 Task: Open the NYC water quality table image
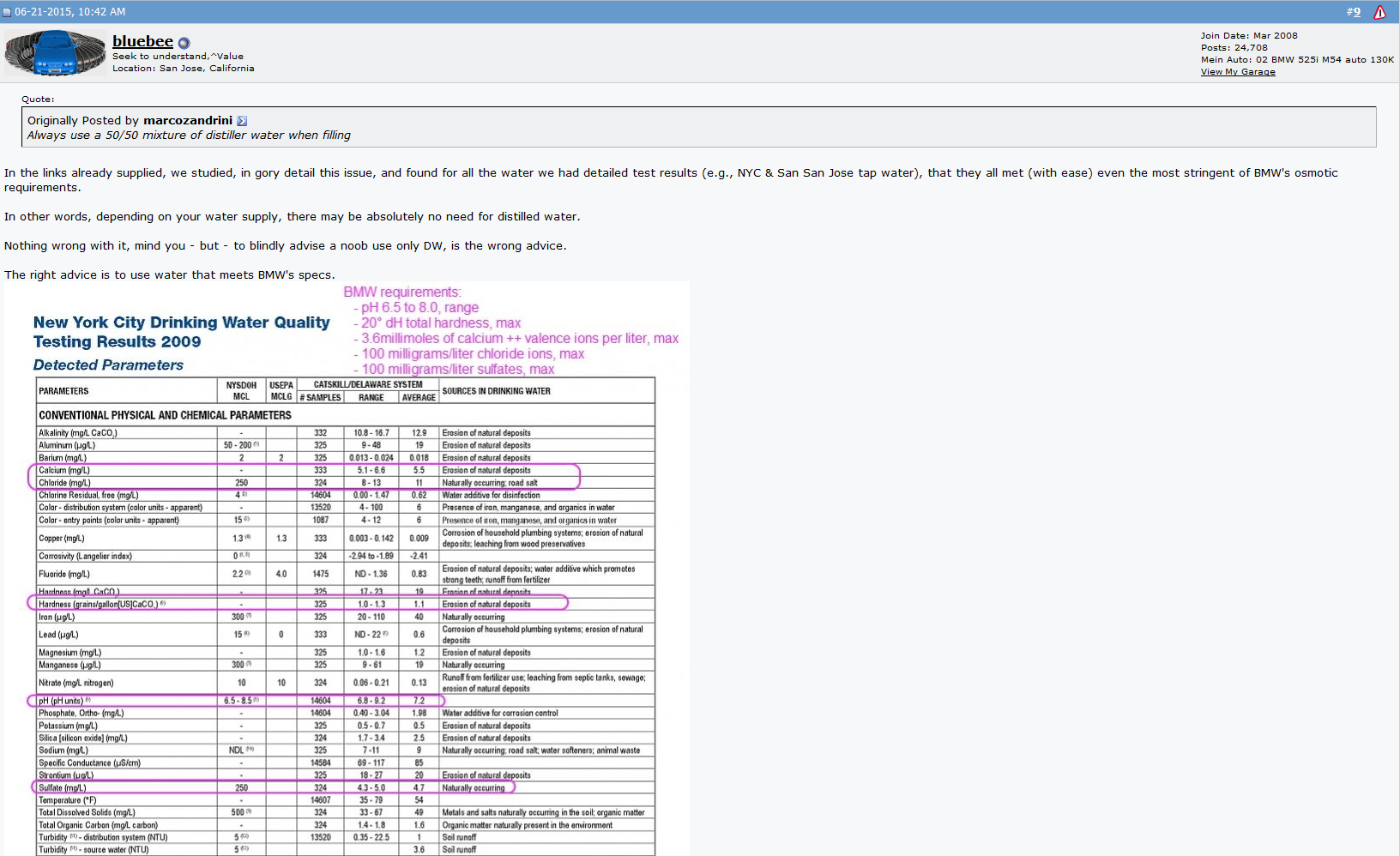coord(347,569)
